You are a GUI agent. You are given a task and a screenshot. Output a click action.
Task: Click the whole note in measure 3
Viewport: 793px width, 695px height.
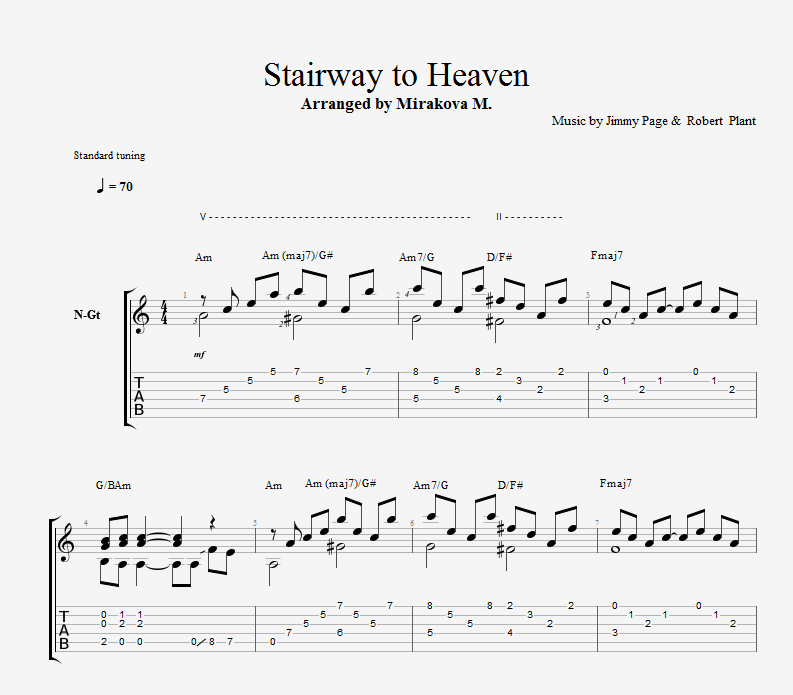(607, 321)
